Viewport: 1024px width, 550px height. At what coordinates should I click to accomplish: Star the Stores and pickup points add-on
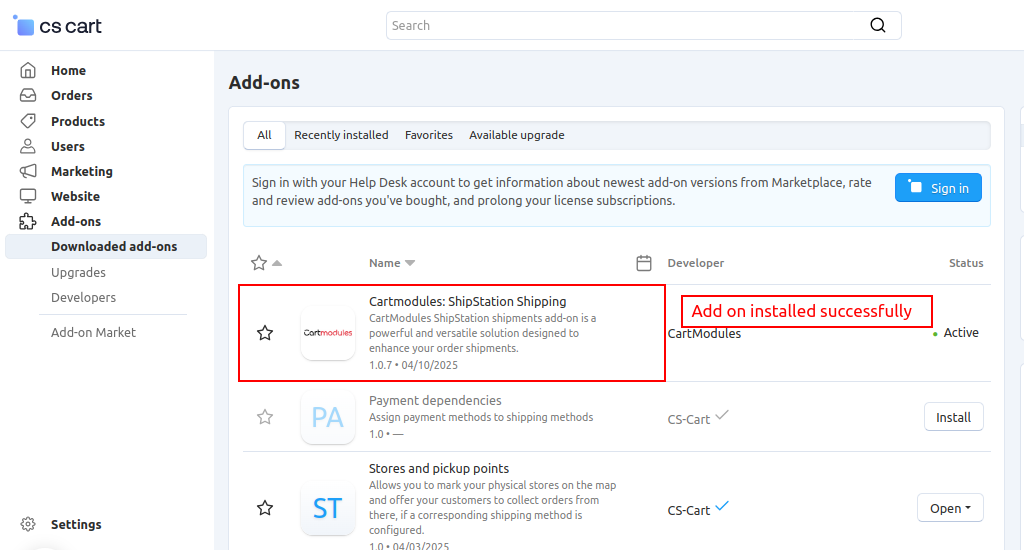(x=265, y=508)
